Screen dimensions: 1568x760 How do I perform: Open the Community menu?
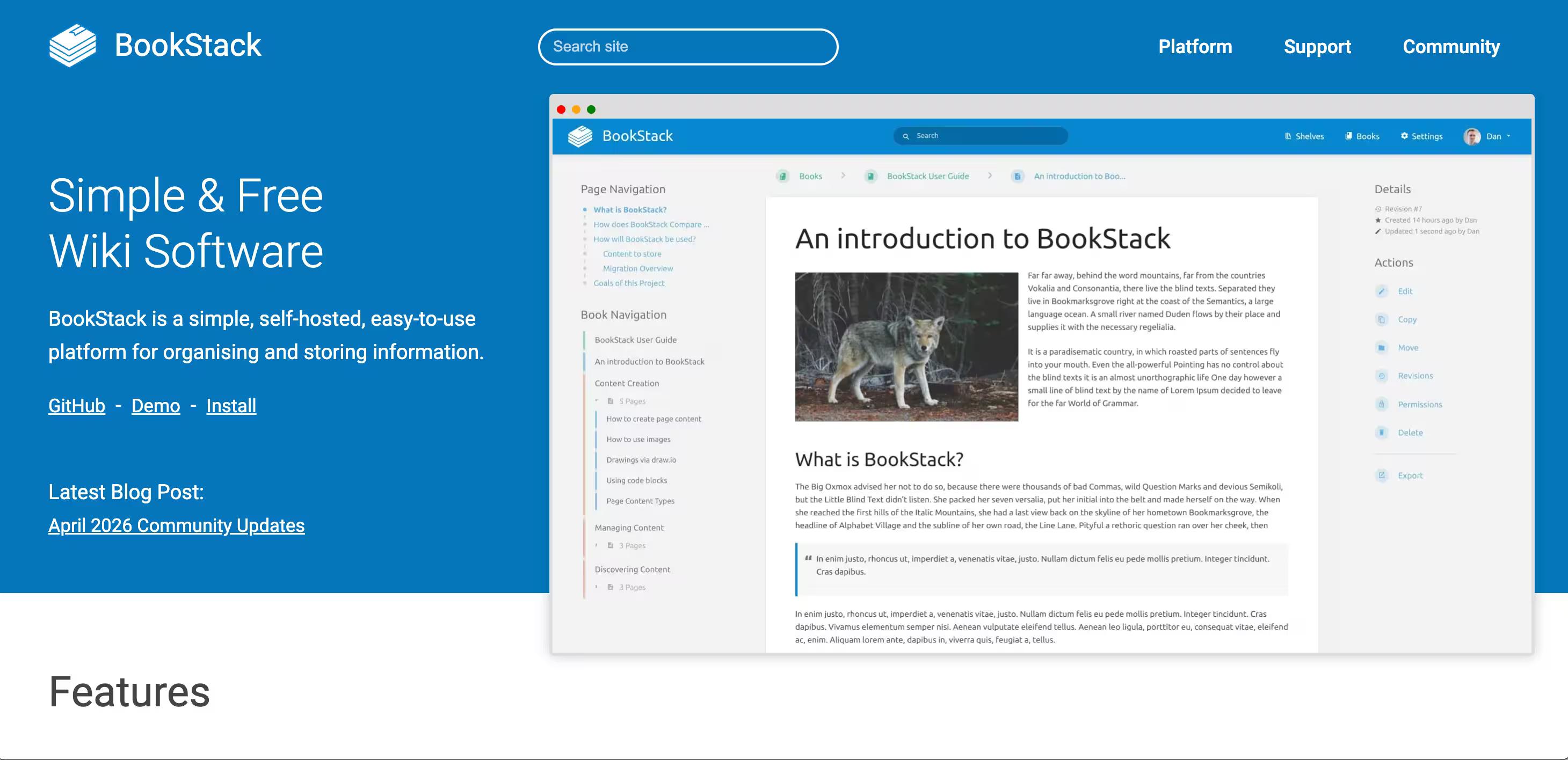[x=1451, y=47]
